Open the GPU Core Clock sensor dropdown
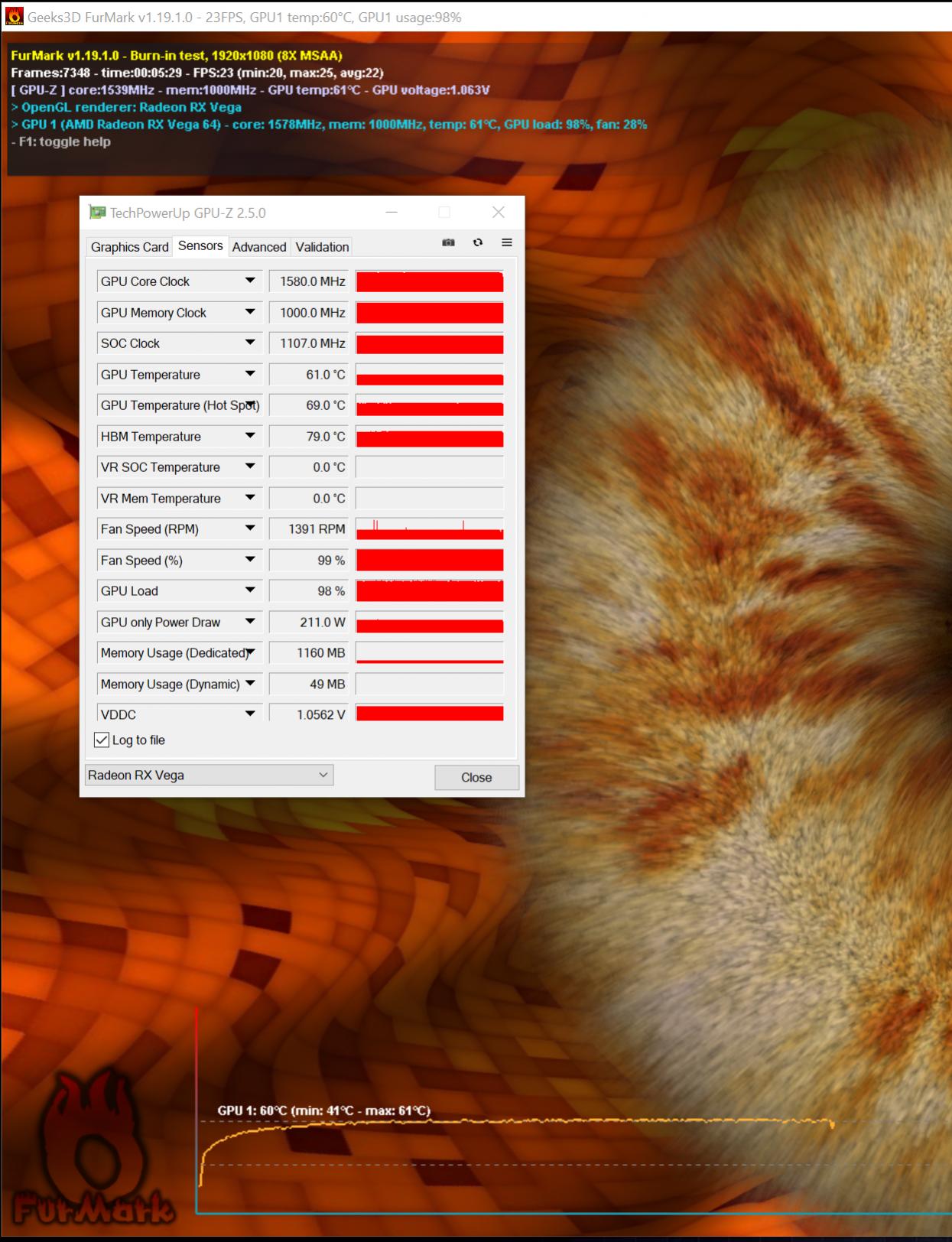952x1242 pixels. click(250, 281)
